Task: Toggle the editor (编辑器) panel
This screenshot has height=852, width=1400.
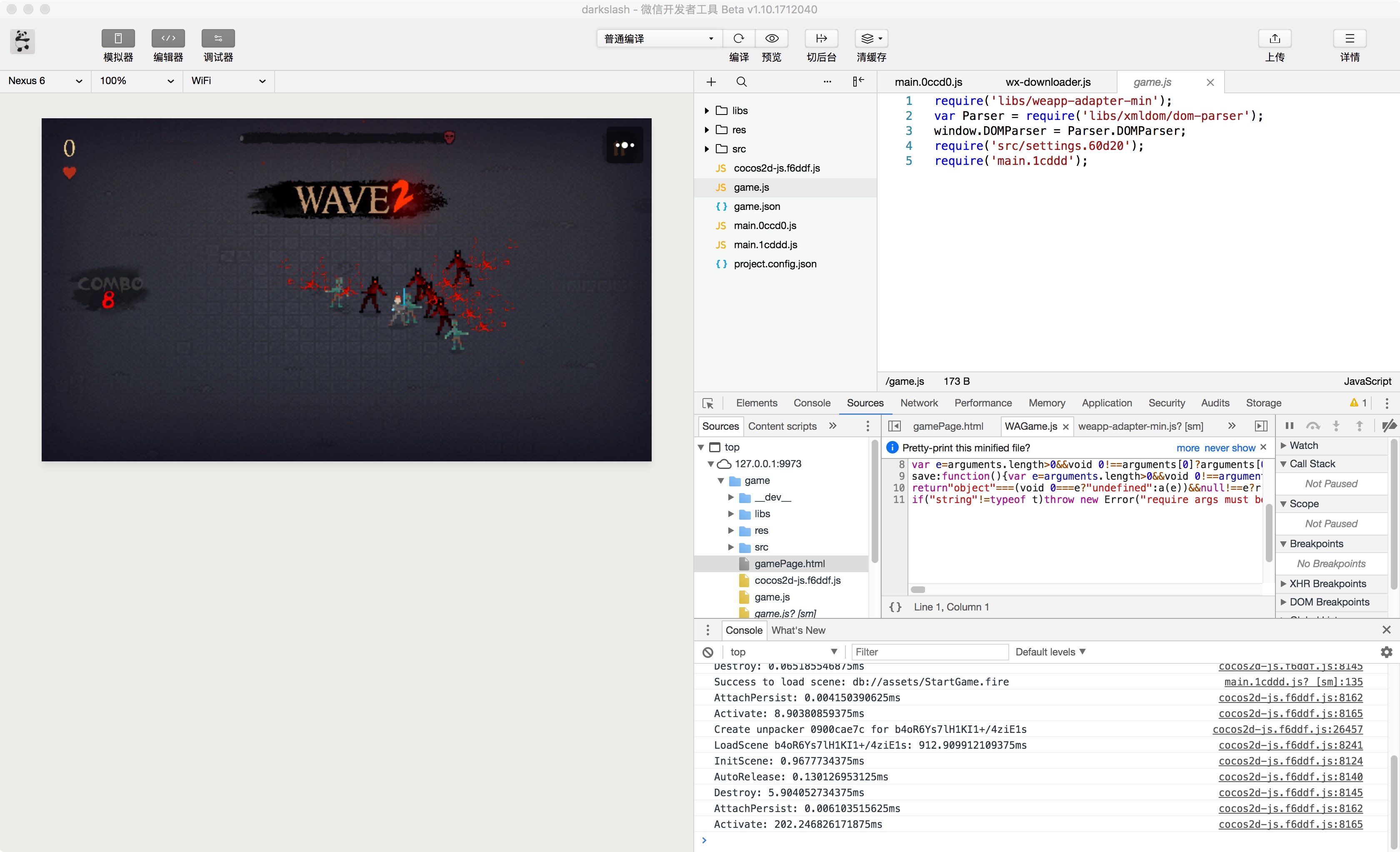Action: click(168, 39)
